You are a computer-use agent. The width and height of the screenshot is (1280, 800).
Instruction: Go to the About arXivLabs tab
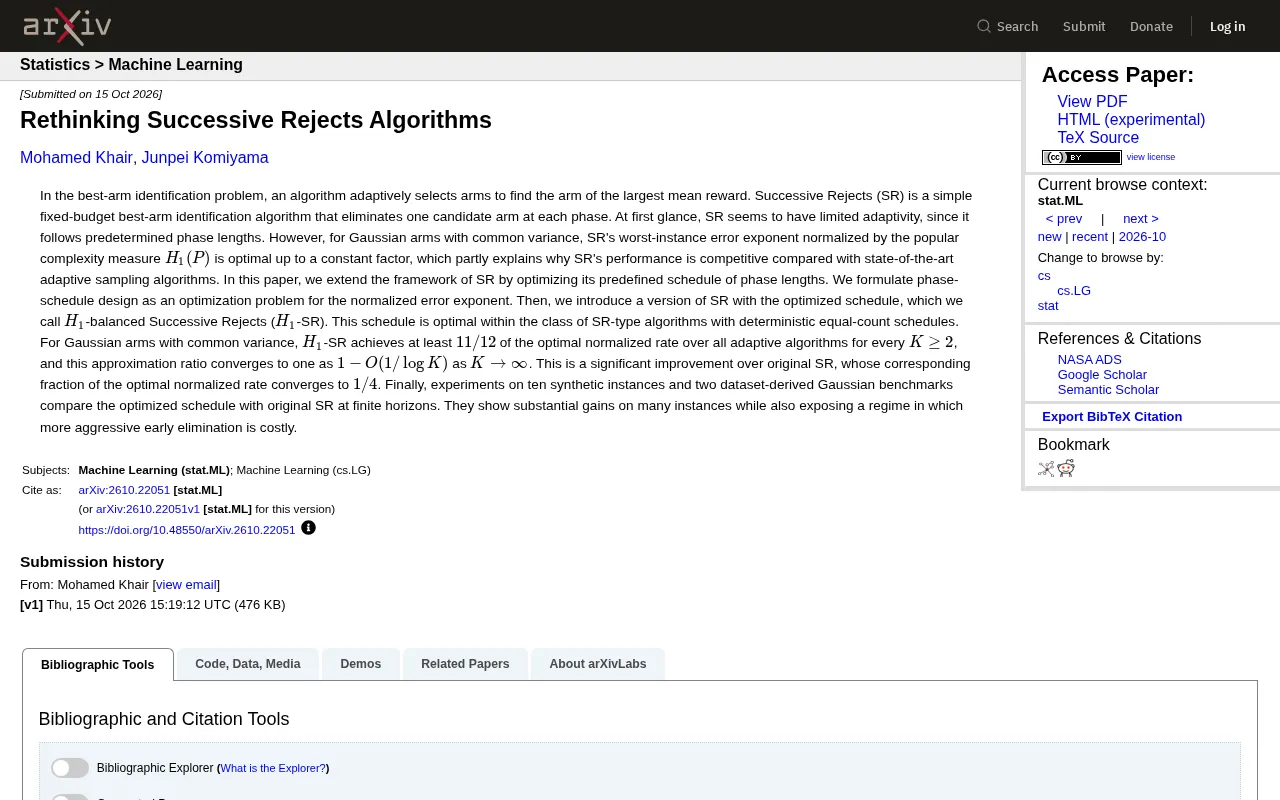[598, 664]
